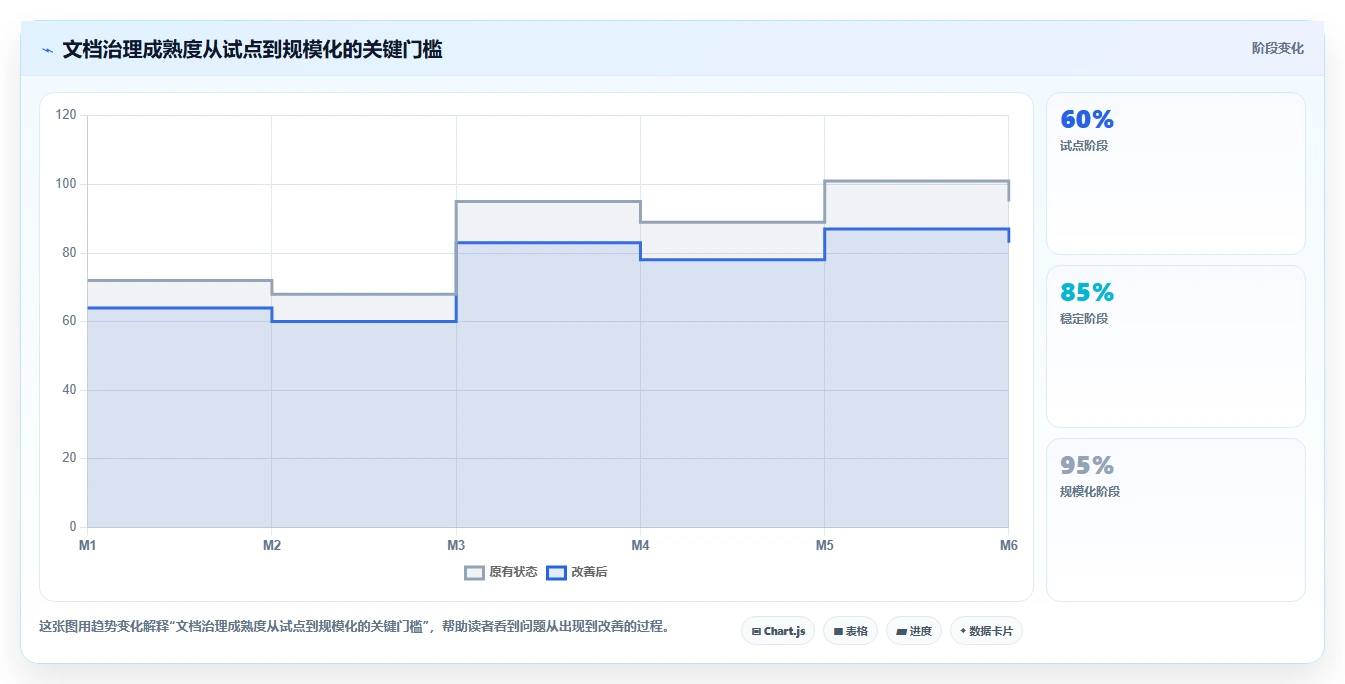The image size is (1345, 684).
Task: Open the 95% 规模化阶段 card
Action: click(x=1176, y=520)
